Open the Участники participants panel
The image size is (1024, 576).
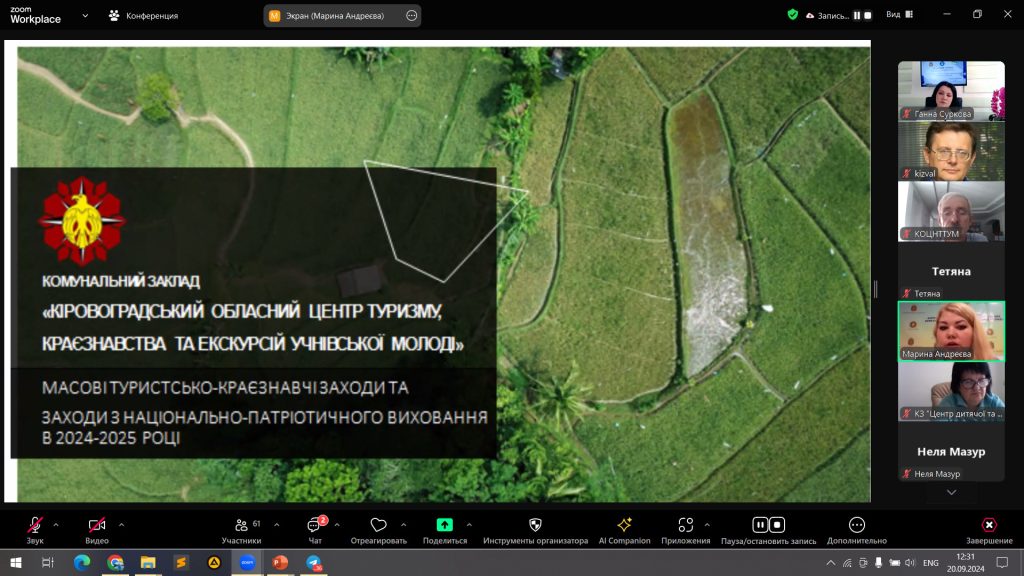(241, 525)
